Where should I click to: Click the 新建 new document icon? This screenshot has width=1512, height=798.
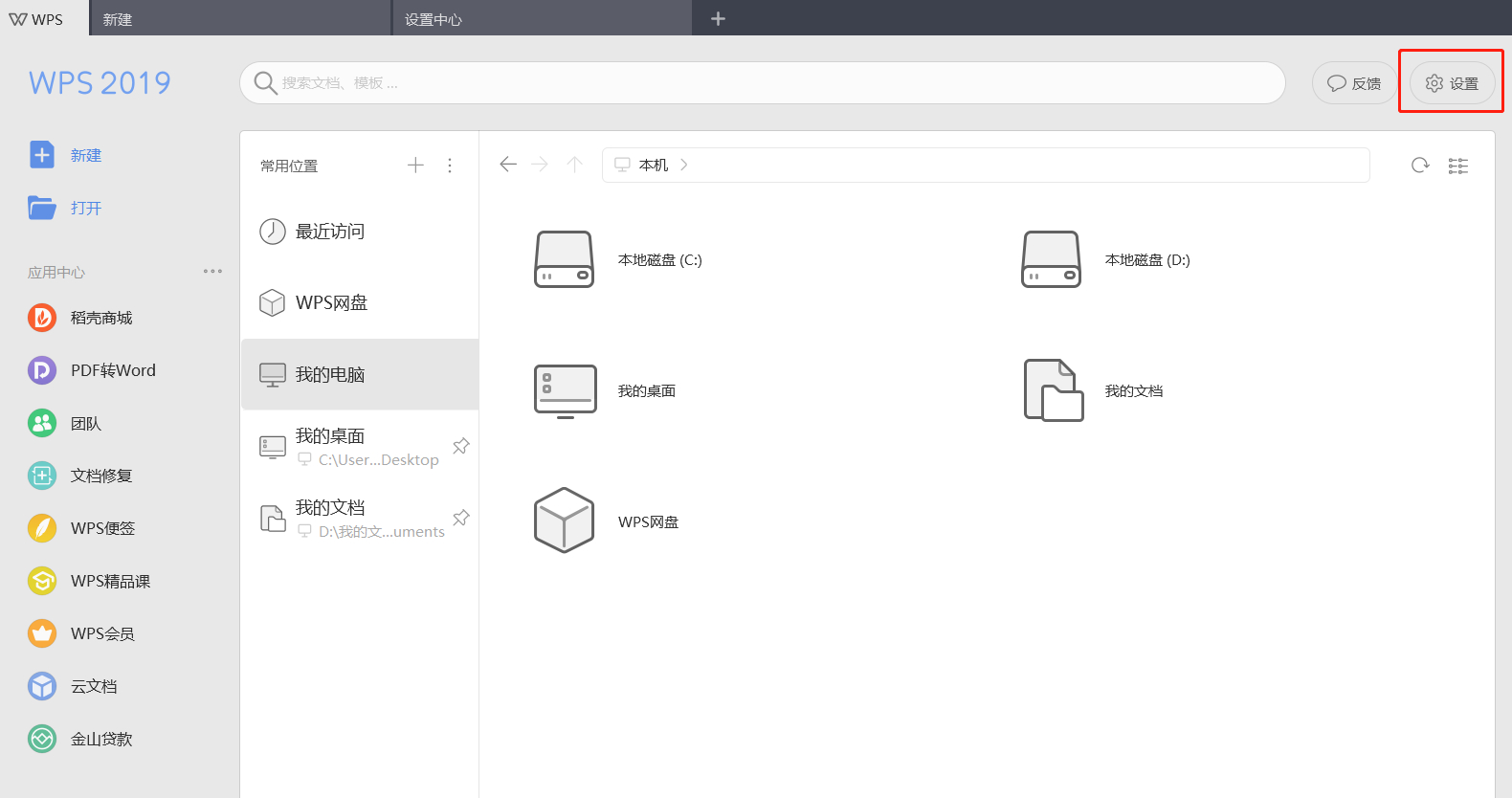42,155
